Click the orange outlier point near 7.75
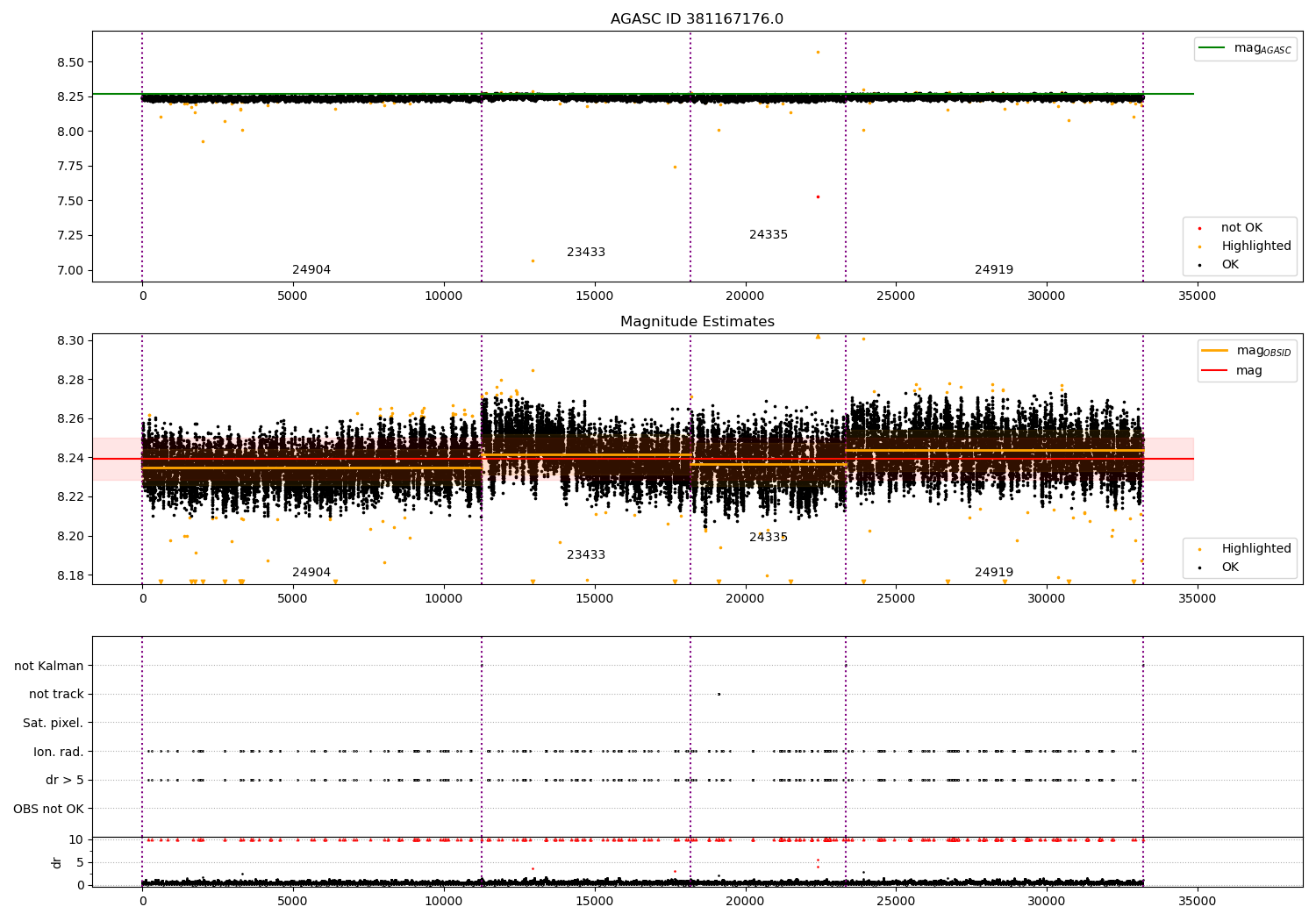1316x921 pixels. click(x=675, y=167)
